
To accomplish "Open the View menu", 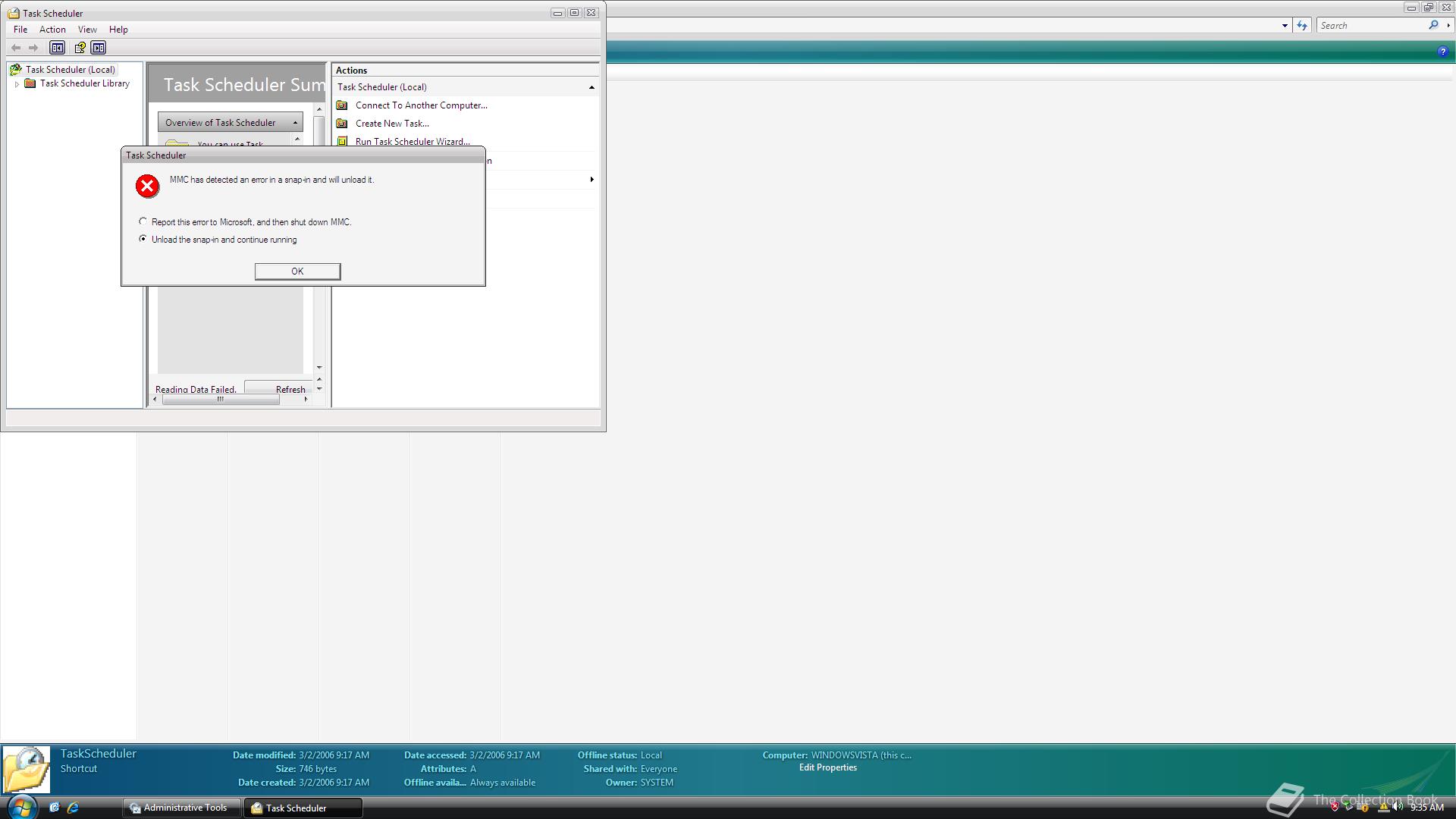I will [87, 30].
